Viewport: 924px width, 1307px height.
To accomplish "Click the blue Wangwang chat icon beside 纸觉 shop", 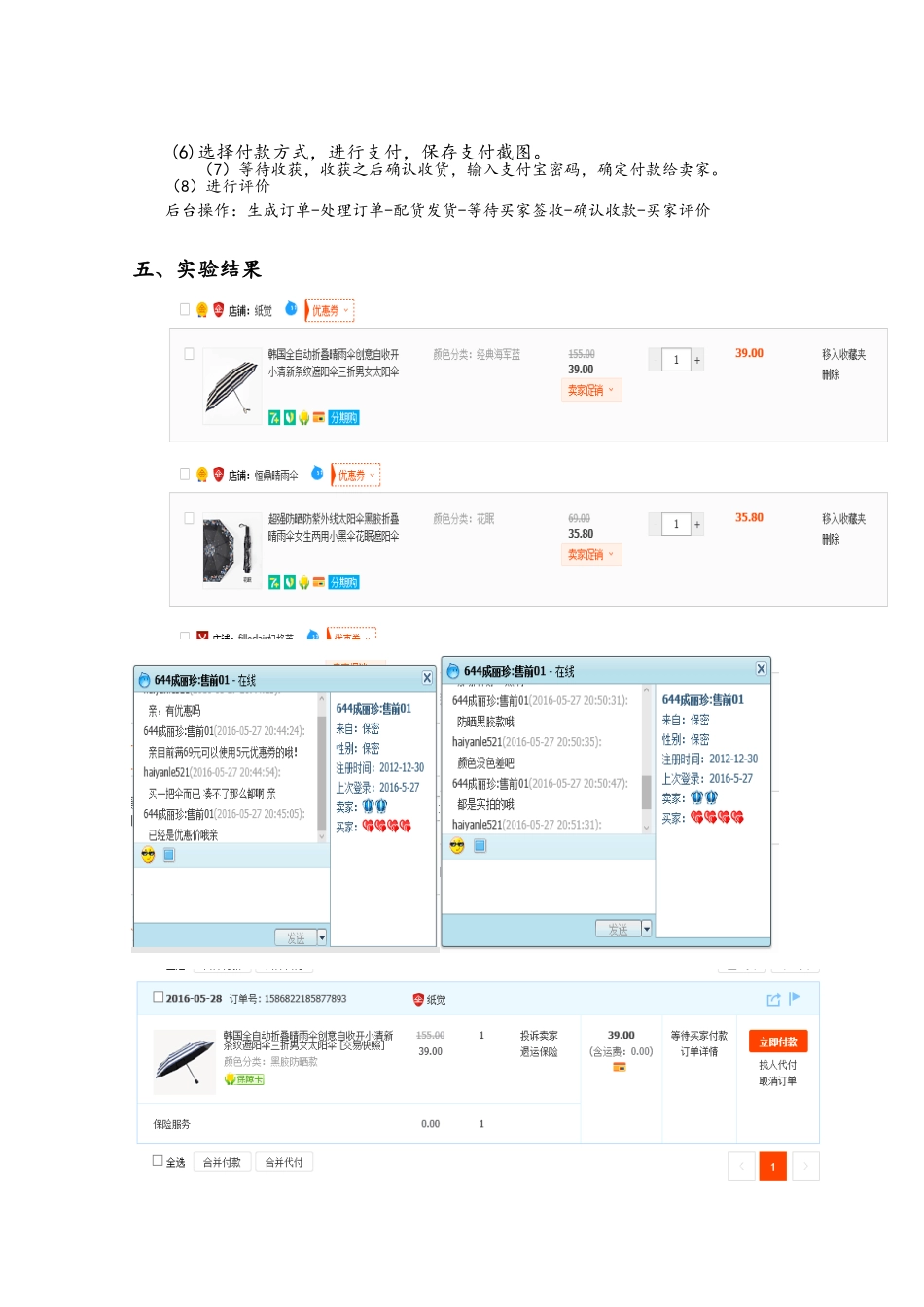I will tap(291, 308).
